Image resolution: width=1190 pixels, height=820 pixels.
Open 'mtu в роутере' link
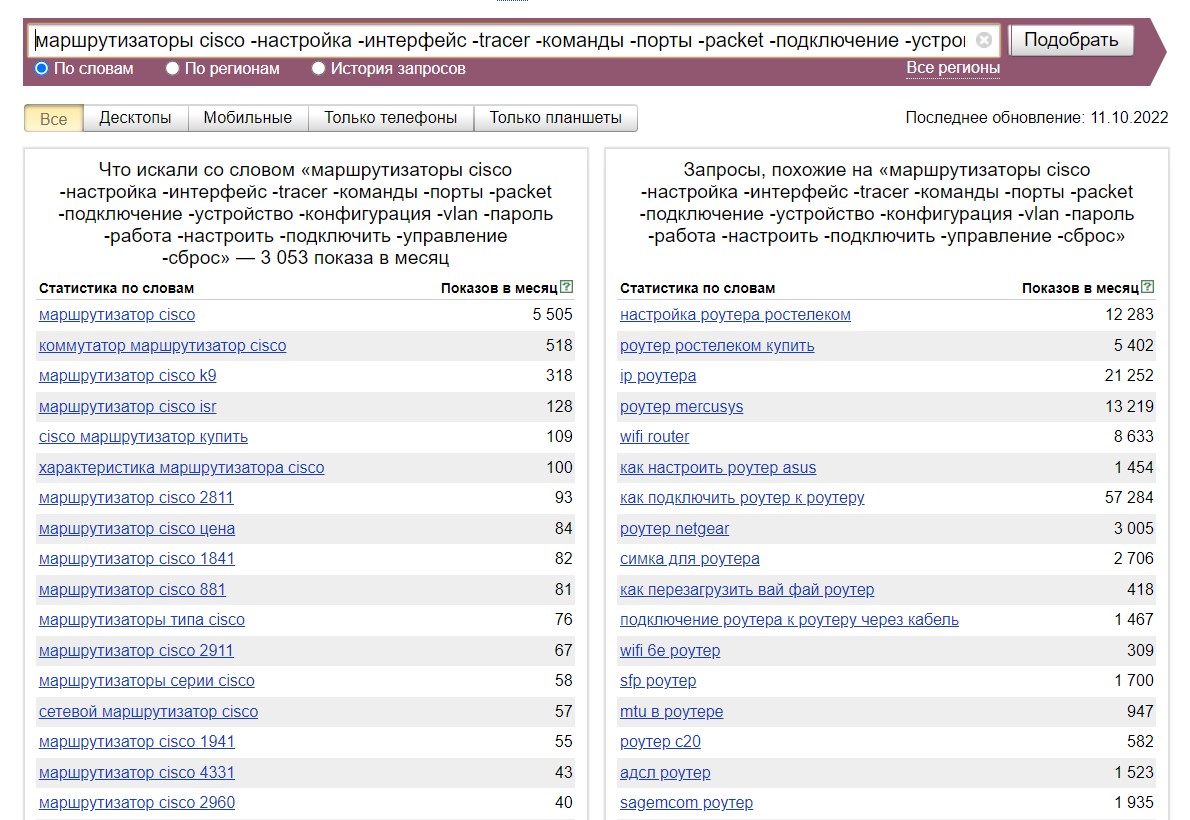[672, 711]
